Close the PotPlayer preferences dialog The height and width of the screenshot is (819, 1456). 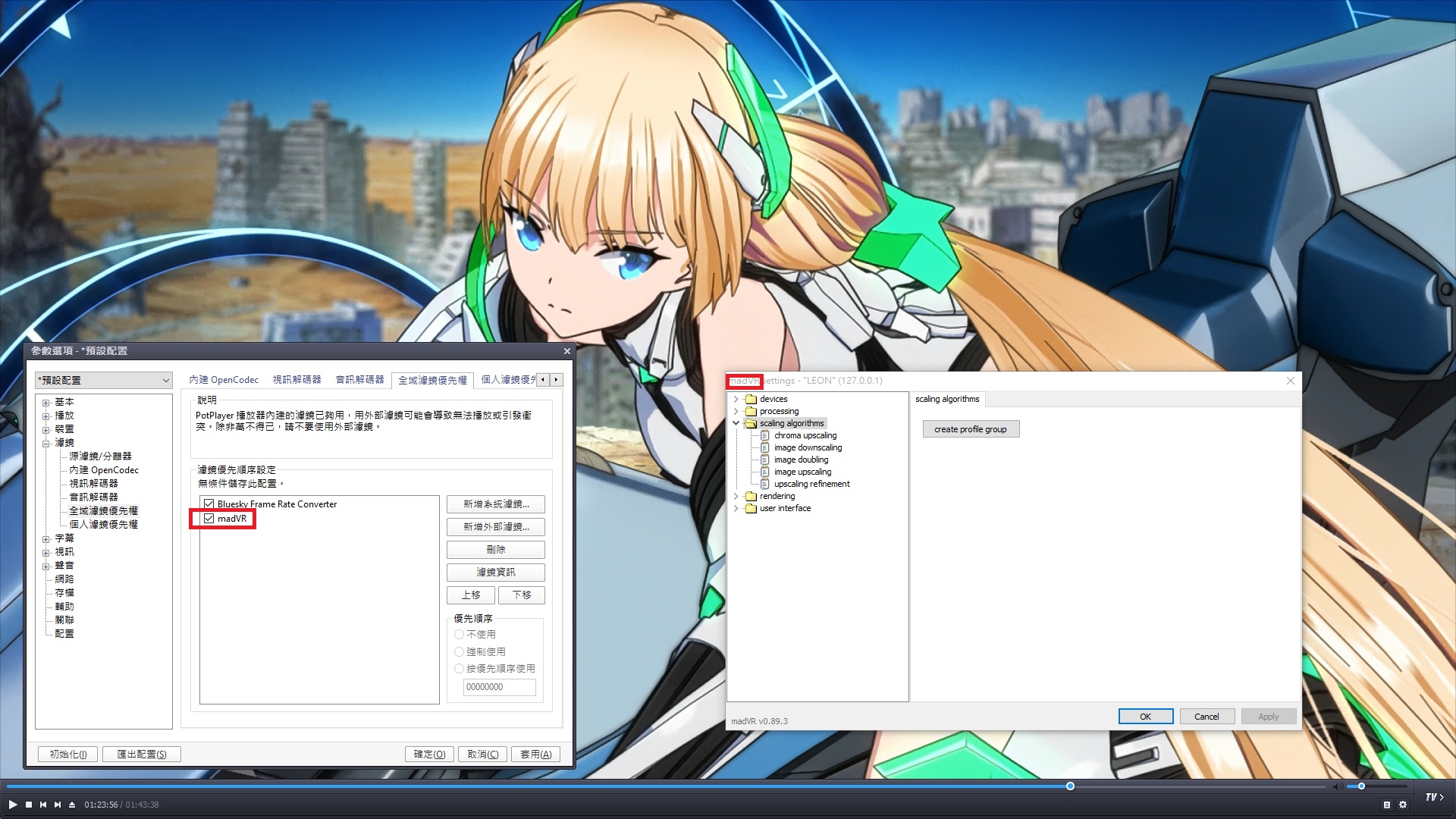click(x=566, y=351)
